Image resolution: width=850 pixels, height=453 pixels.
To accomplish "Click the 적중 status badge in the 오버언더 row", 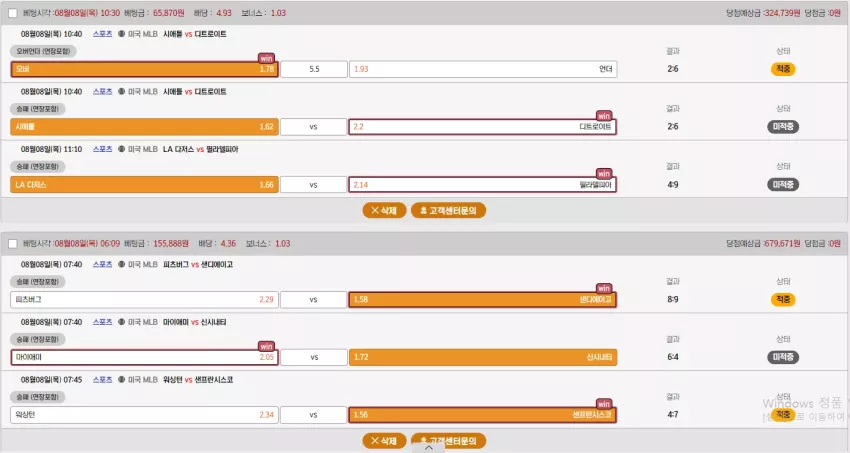I will coord(783,69).
